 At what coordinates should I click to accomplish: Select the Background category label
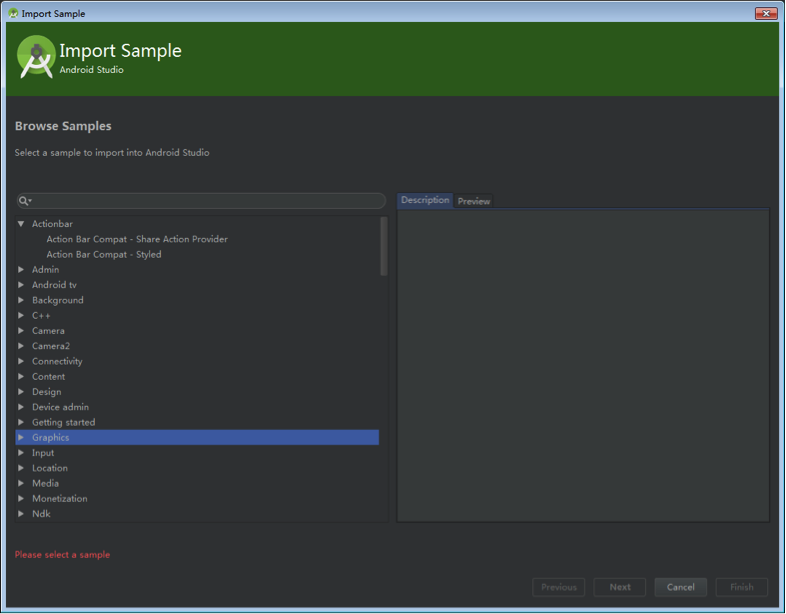coord(58,300)
